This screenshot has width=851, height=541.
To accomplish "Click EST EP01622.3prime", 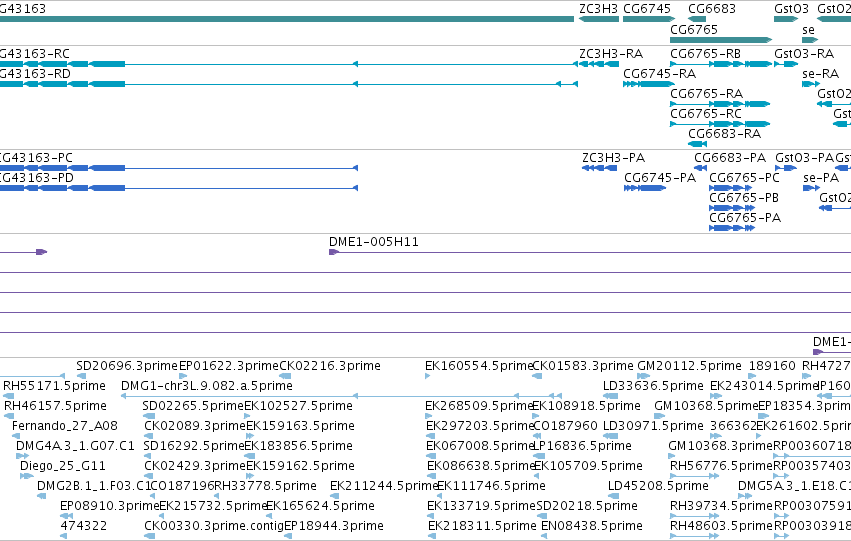I will (183, 376).
